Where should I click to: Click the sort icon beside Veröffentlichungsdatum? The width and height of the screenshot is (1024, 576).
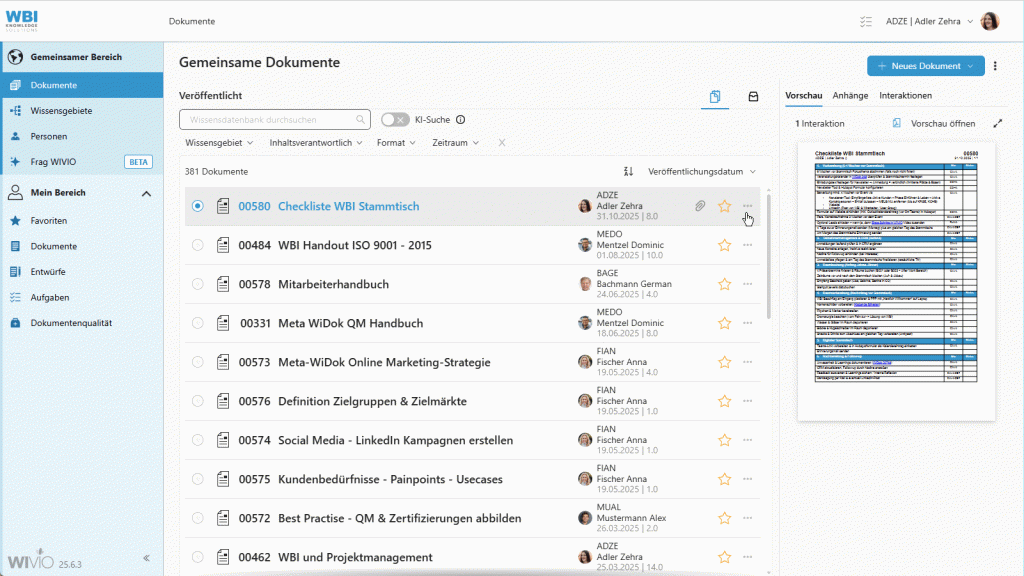pyautogui.click(x=628, y=172)
